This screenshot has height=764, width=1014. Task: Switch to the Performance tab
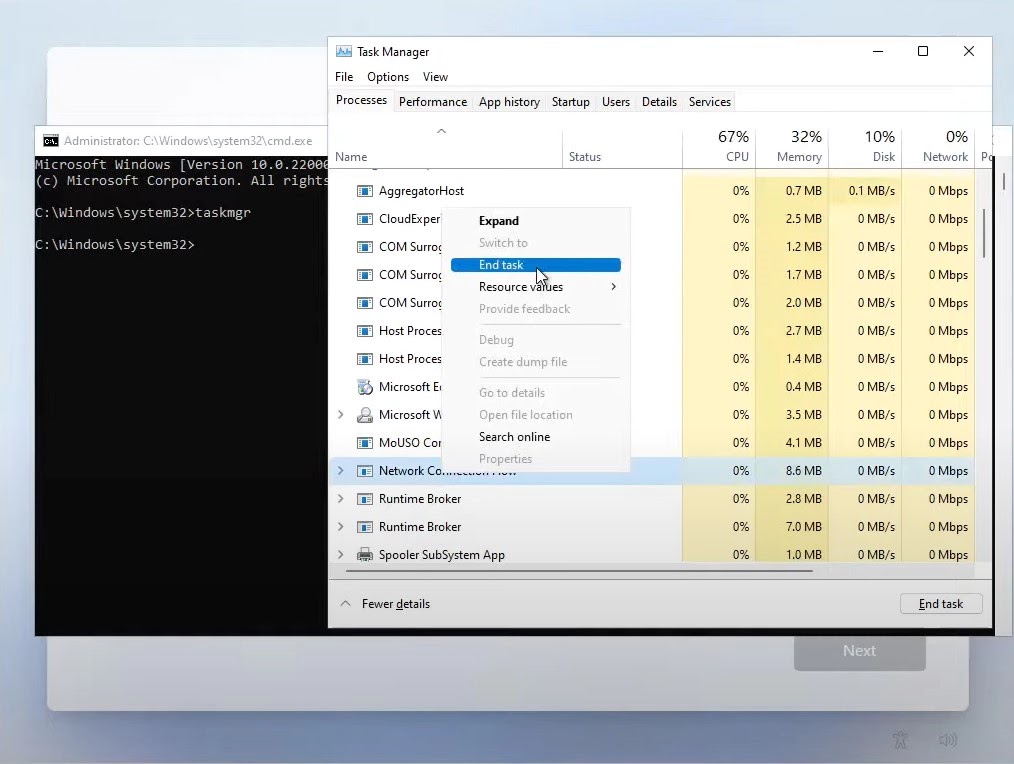(x=433, y=102)
